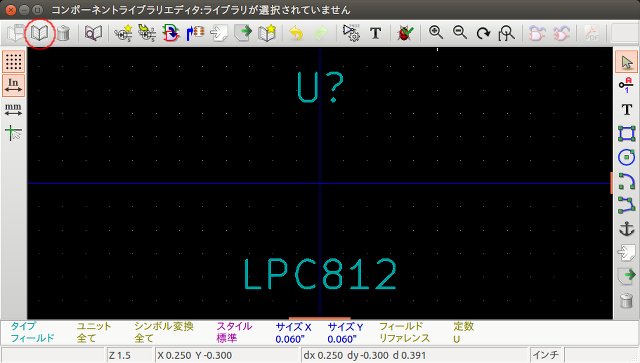Select the draw rectangle tool
The image size is (640, 363).
click(627, 134)
